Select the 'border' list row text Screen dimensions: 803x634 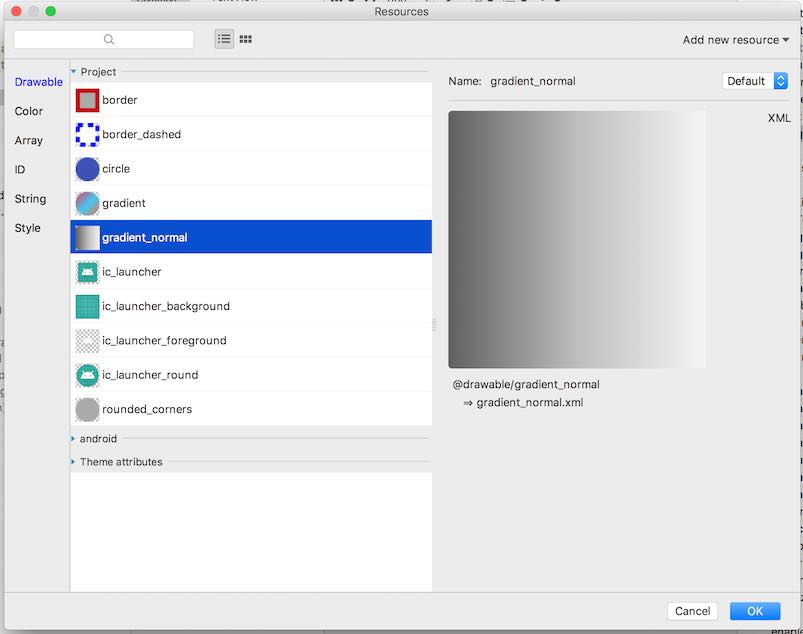point(119,100)
